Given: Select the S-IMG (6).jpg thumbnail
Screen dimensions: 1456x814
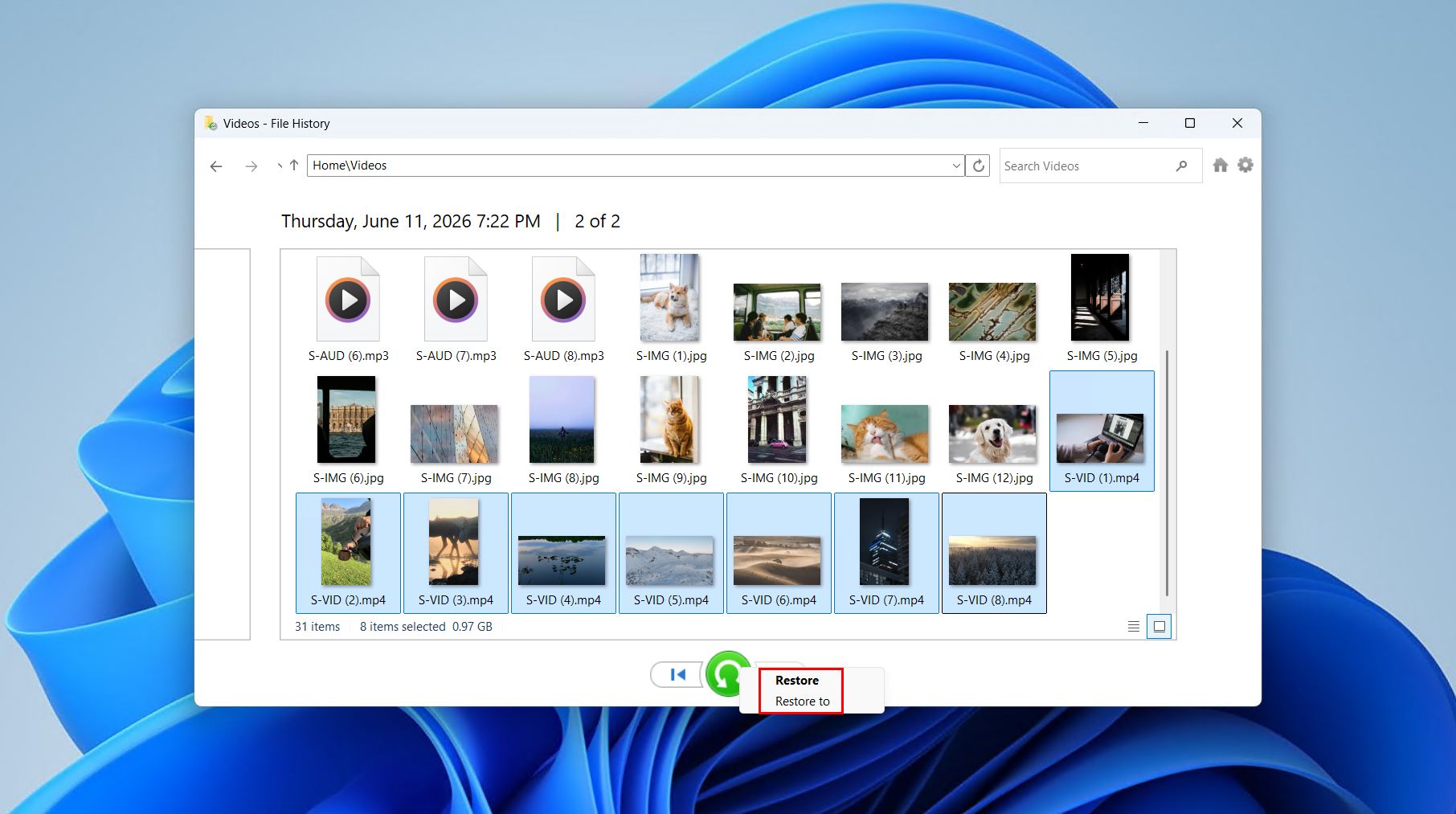Looking at the screenshot, I should pos(346,420).
